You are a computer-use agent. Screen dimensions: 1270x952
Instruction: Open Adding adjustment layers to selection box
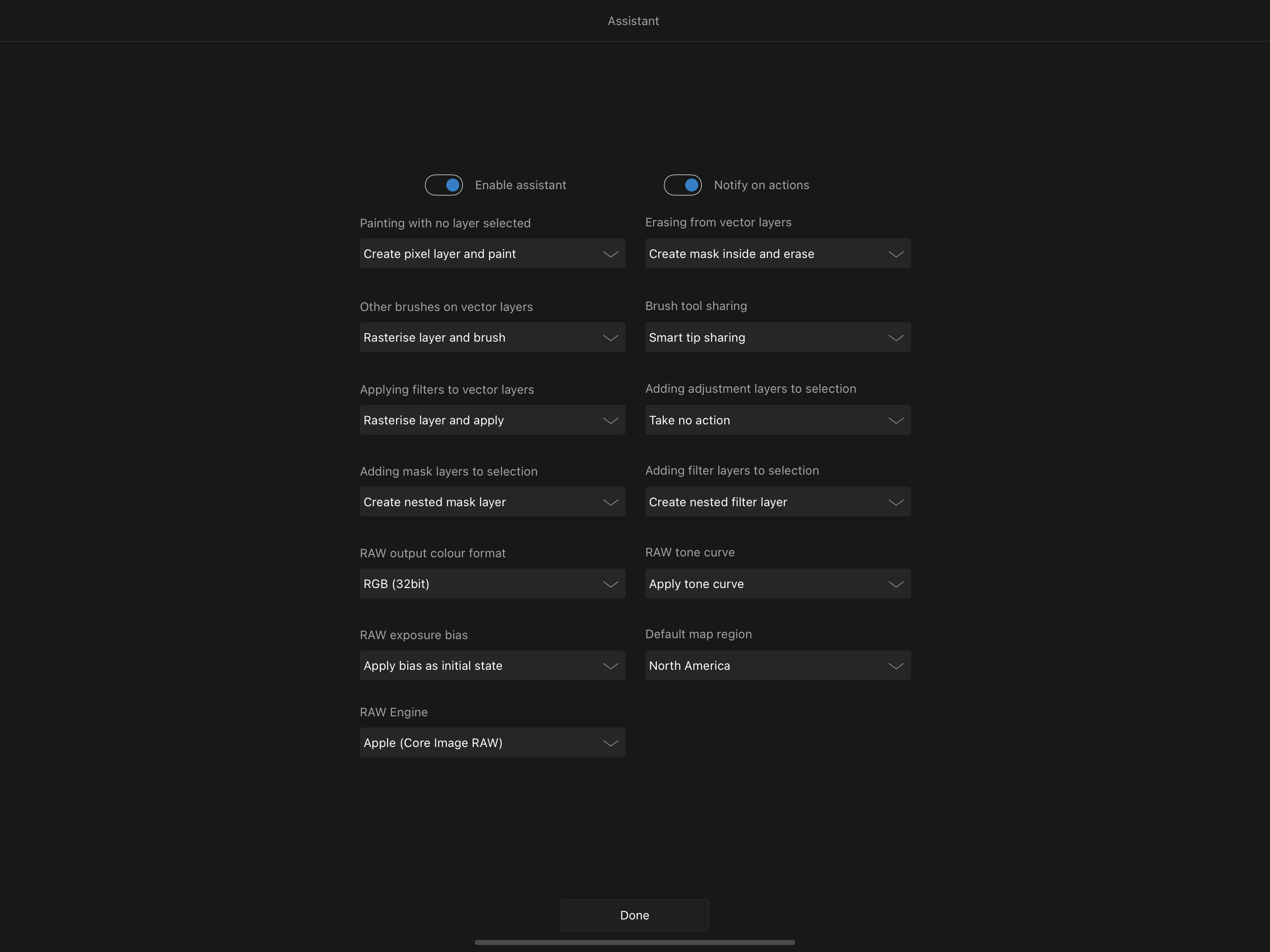777,420
